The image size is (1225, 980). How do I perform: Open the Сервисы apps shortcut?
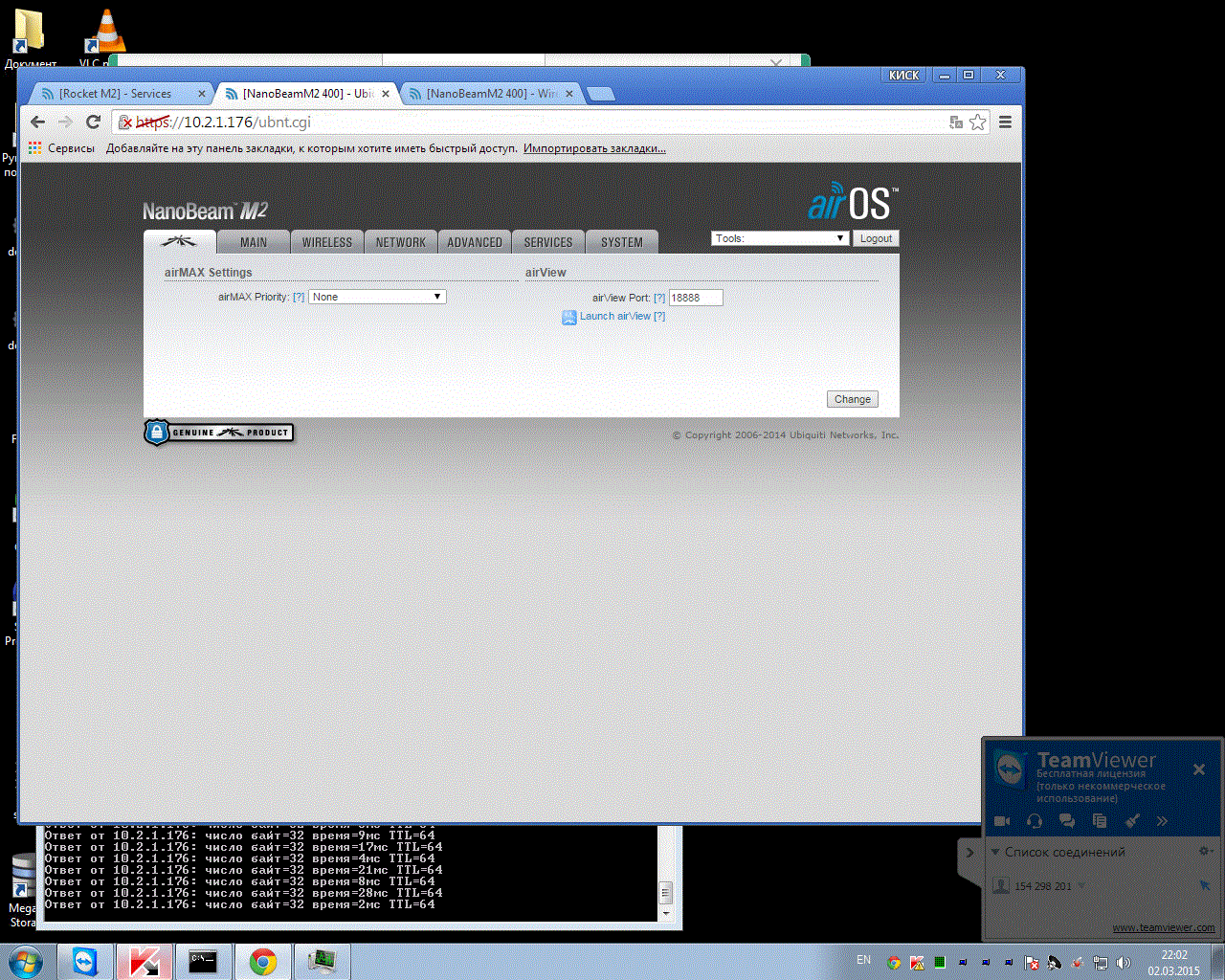click(x=61, y=148)
